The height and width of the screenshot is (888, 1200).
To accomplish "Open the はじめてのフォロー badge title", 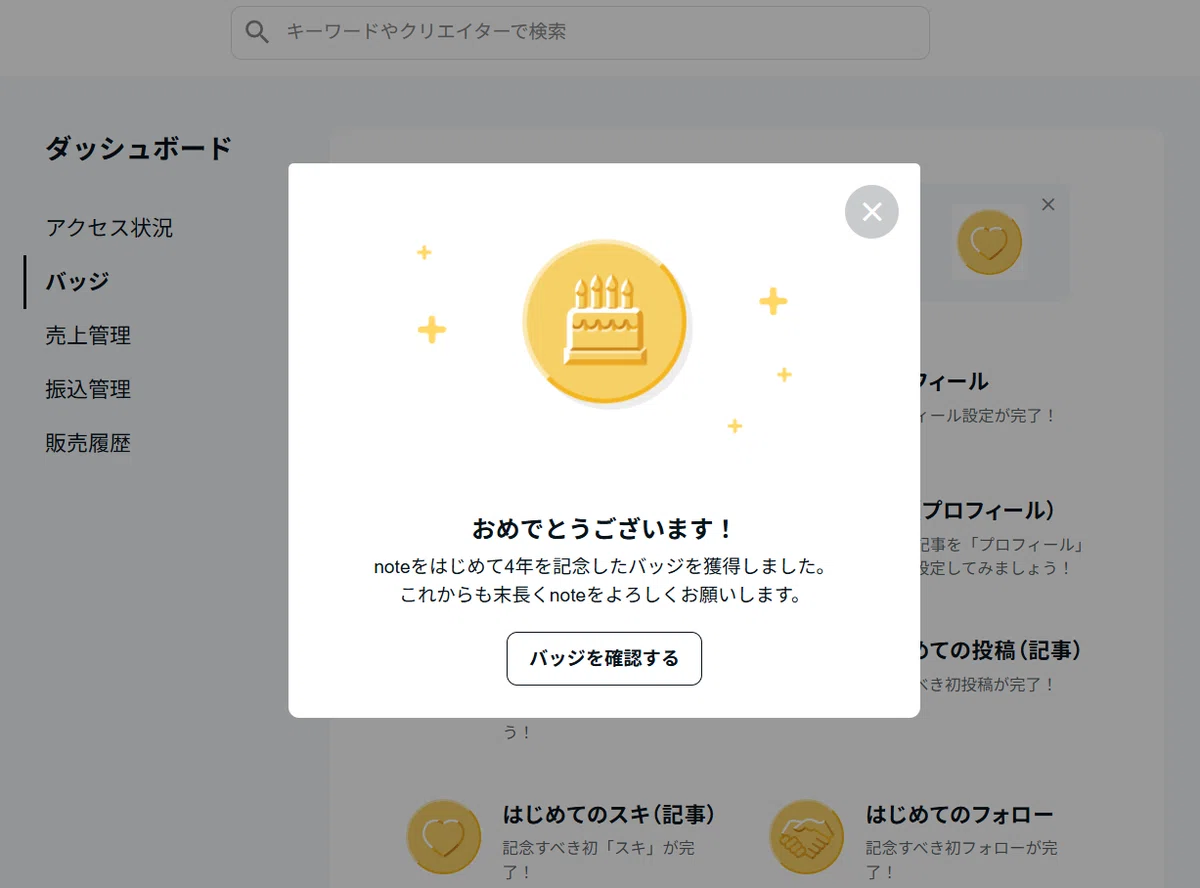I will [959, 814].
